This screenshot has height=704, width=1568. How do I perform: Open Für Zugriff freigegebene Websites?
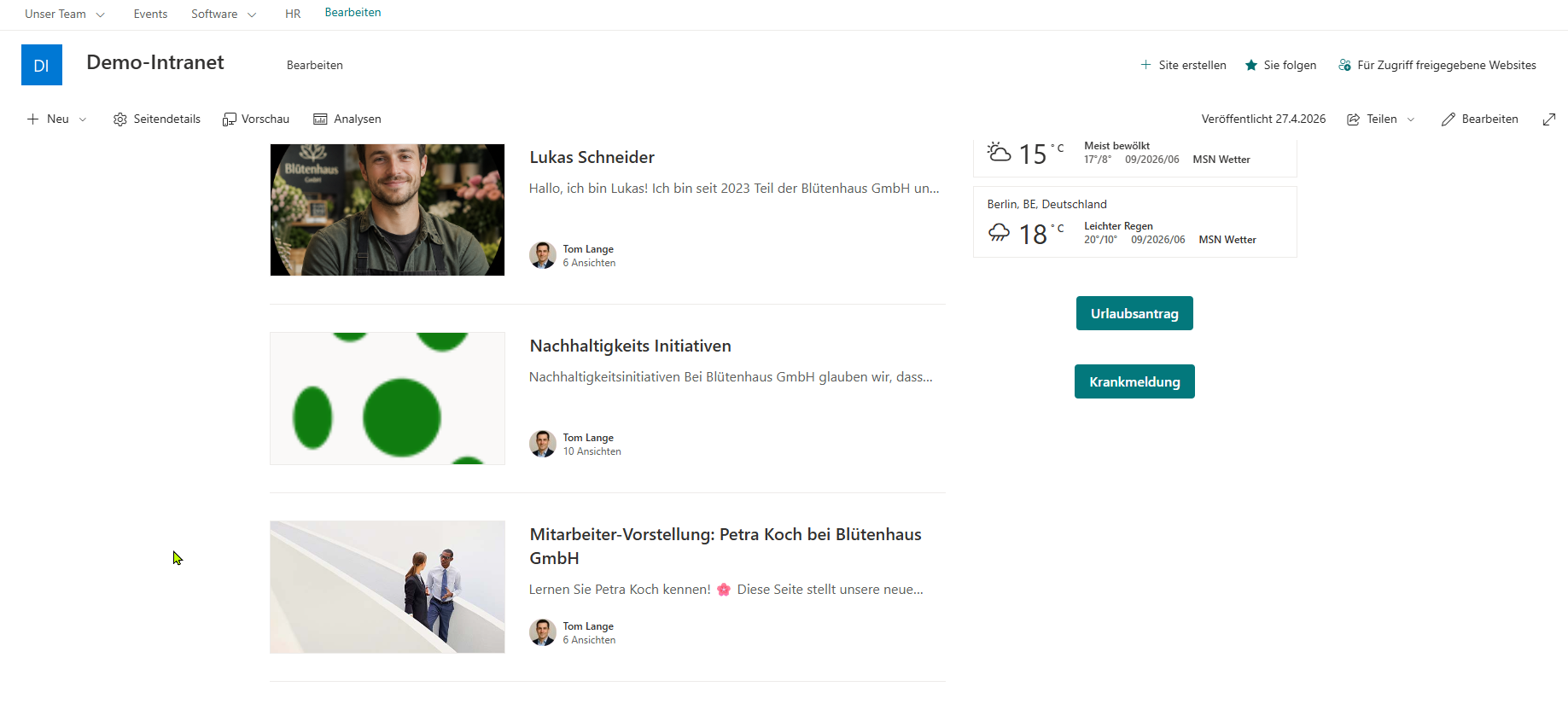pyautogui.click(x=1437, y=66)
